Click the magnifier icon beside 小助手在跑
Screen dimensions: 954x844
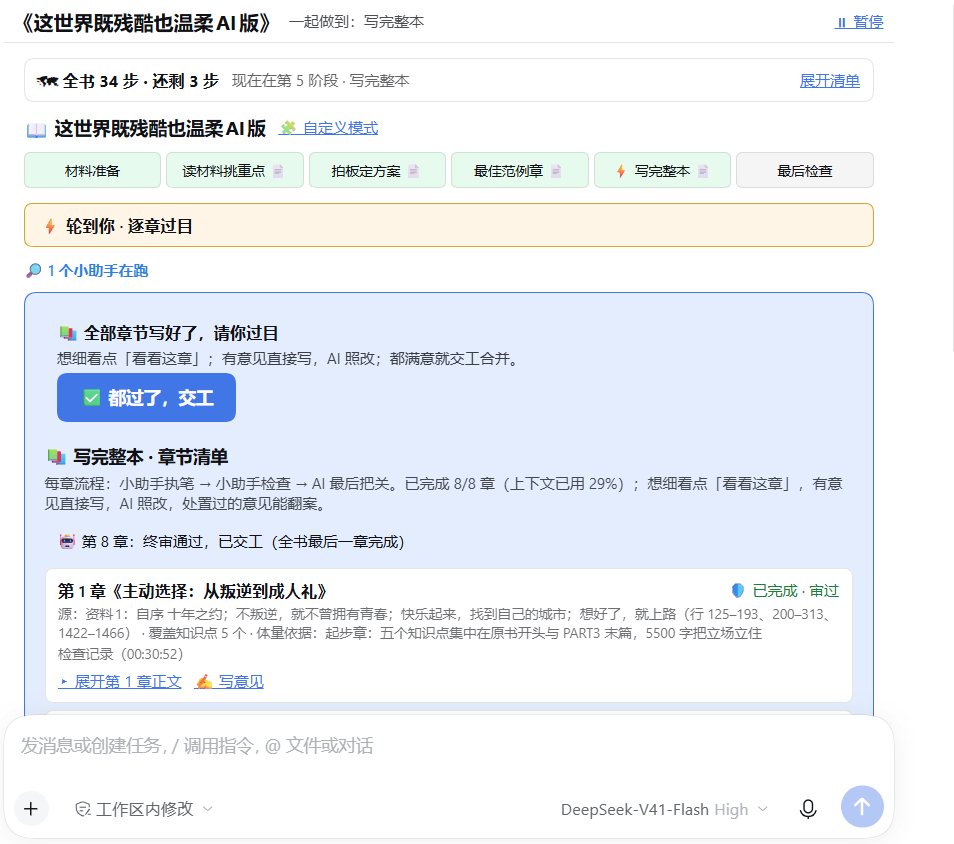tap(33, 270)
